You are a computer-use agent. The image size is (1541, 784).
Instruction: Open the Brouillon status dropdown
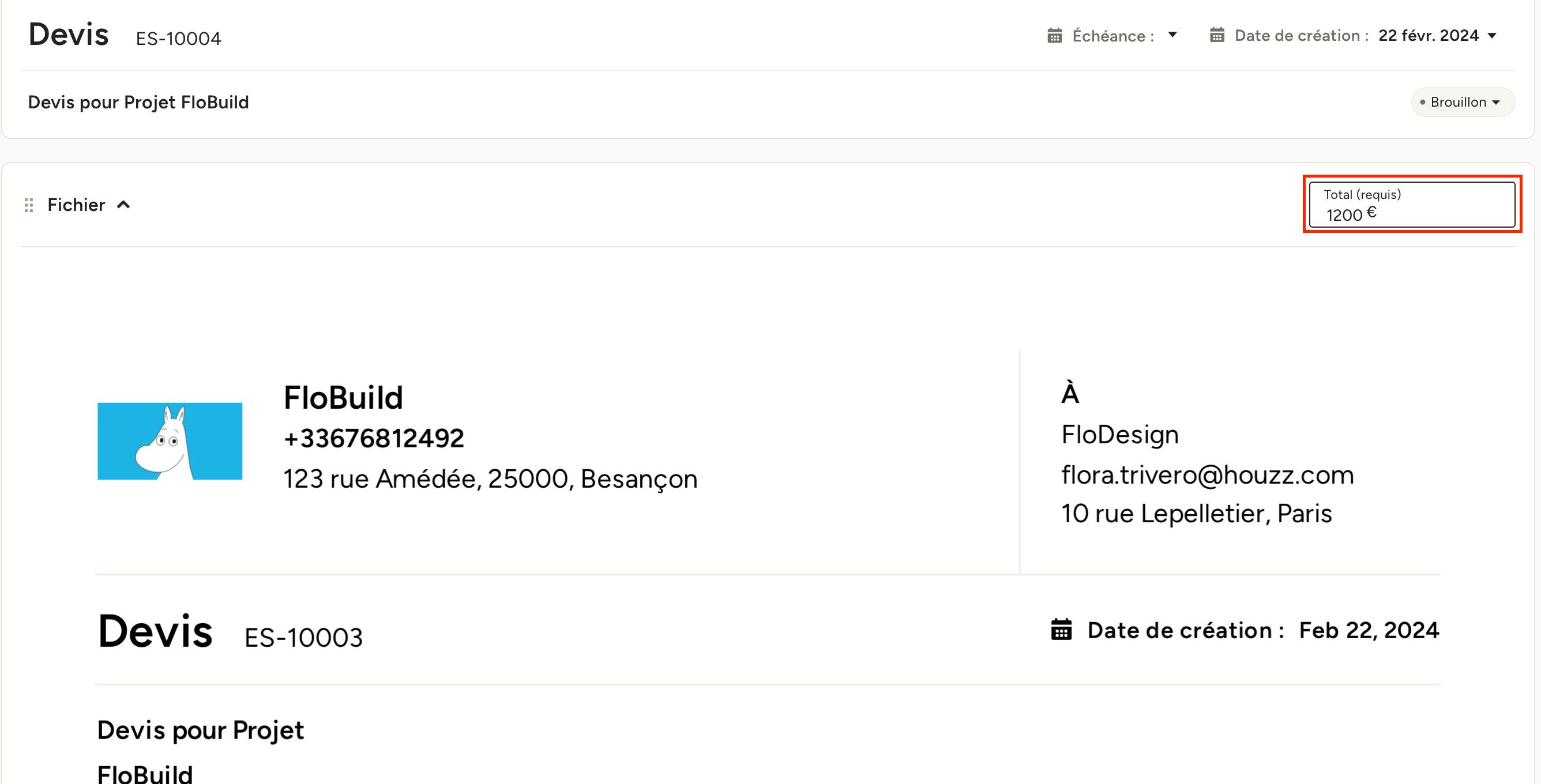click(x=1463, y=102)
